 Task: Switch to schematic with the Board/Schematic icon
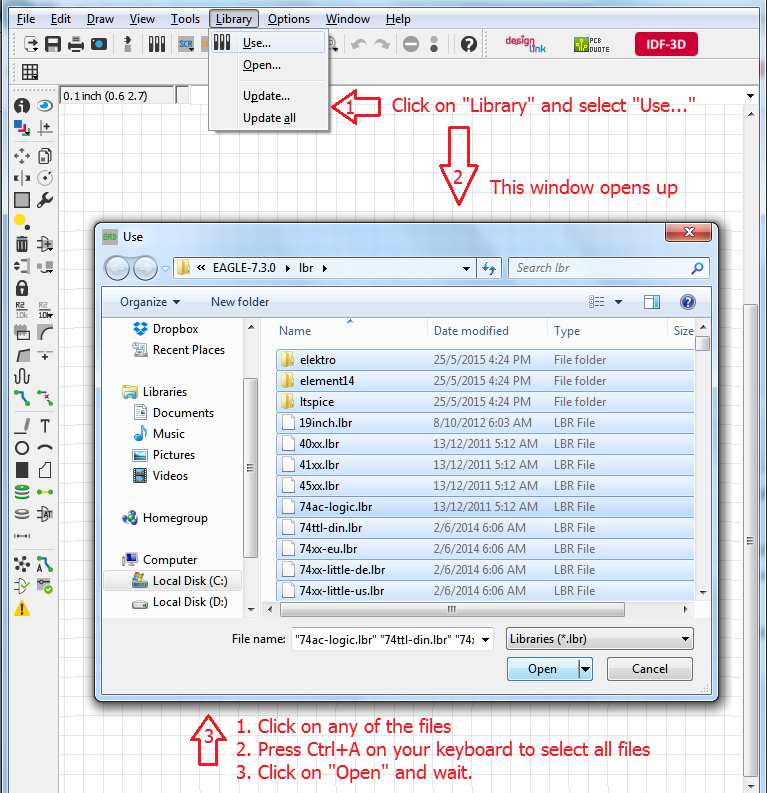128,45
